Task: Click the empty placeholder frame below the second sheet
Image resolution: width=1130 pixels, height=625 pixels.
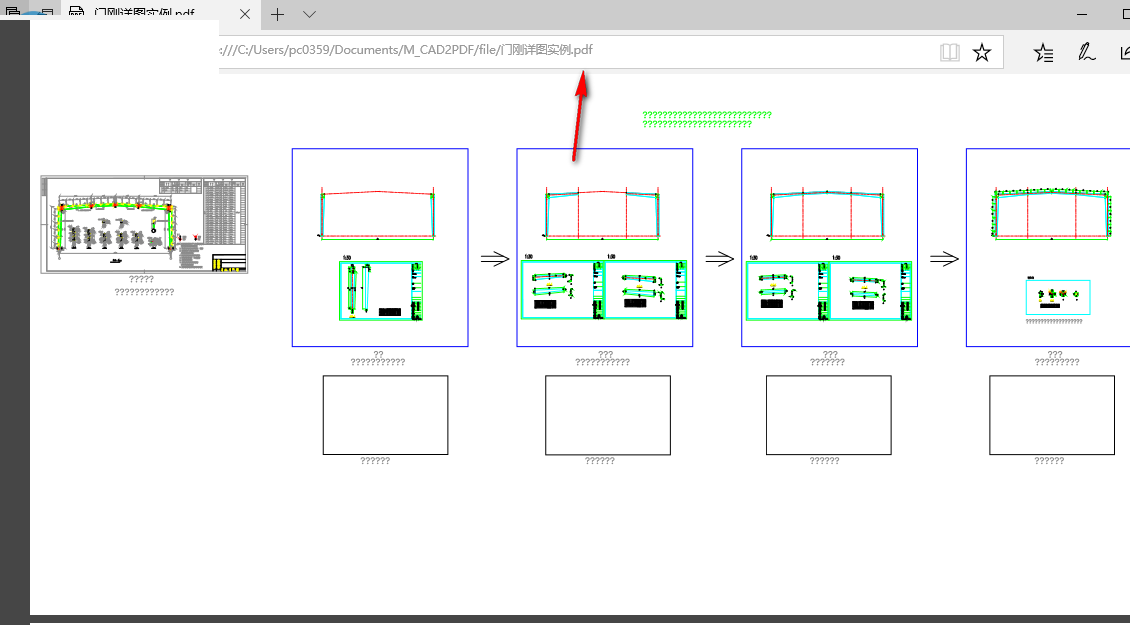Action: coord(607,414)
